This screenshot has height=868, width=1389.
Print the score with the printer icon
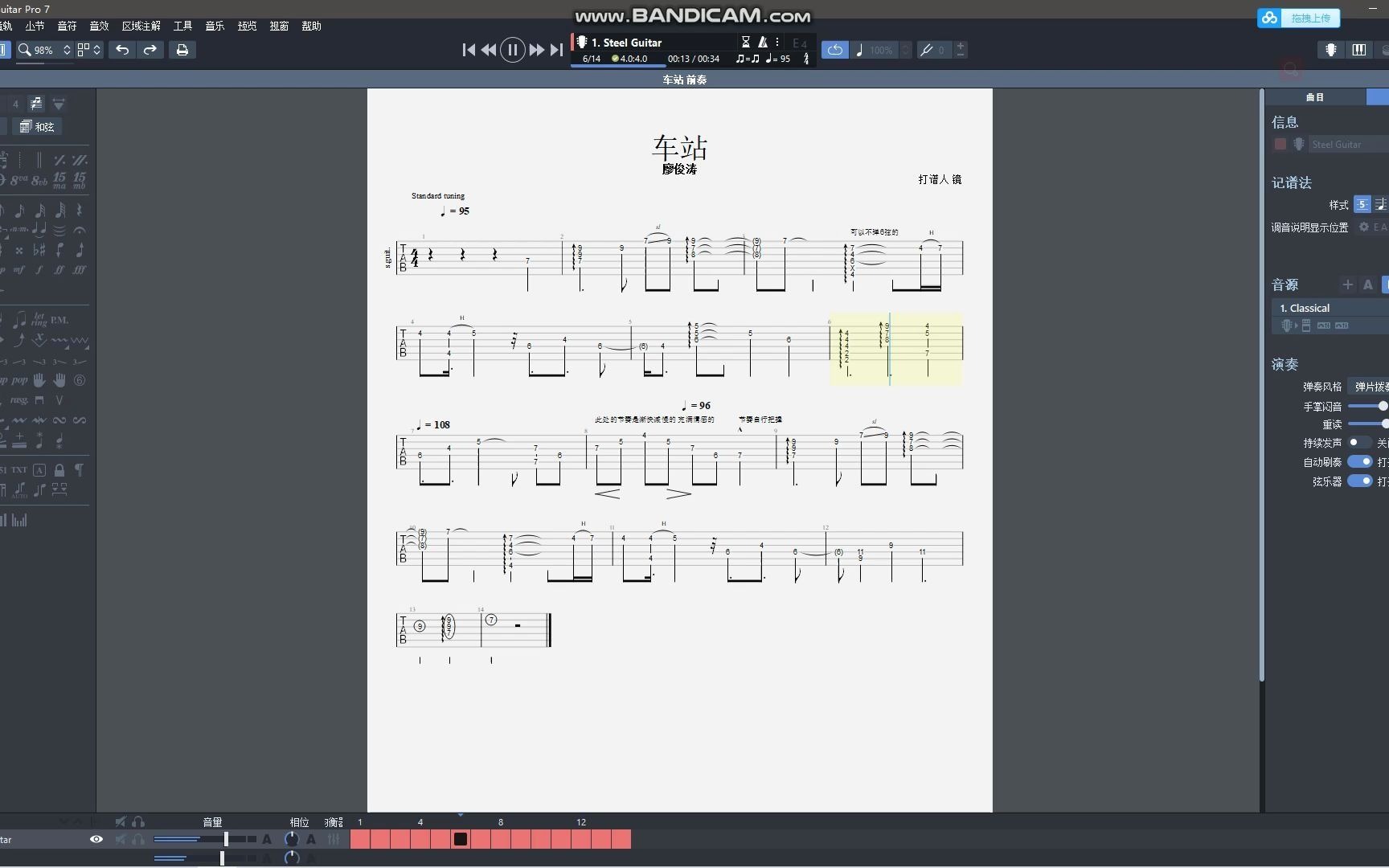point(182,50)
